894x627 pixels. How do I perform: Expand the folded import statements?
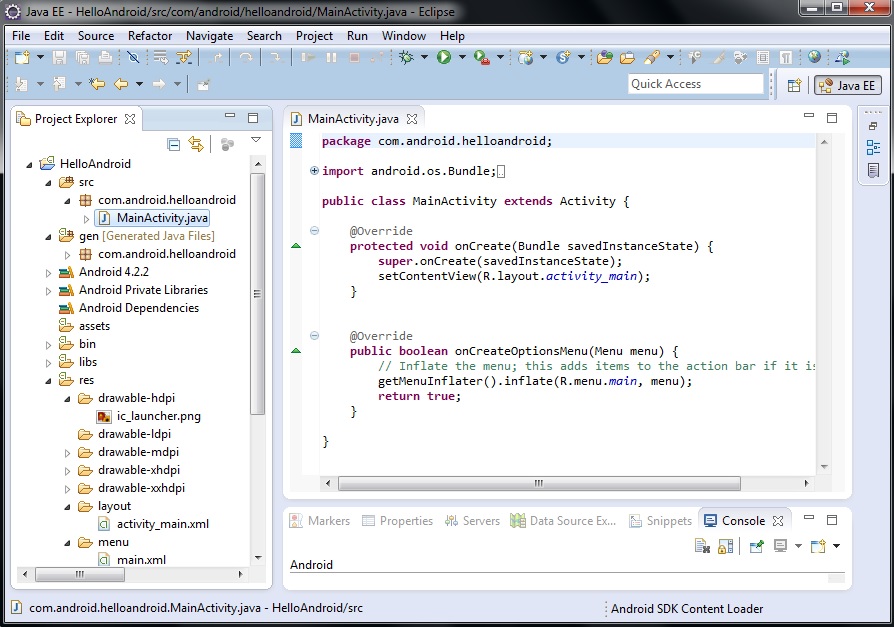(x=314, y=170)
